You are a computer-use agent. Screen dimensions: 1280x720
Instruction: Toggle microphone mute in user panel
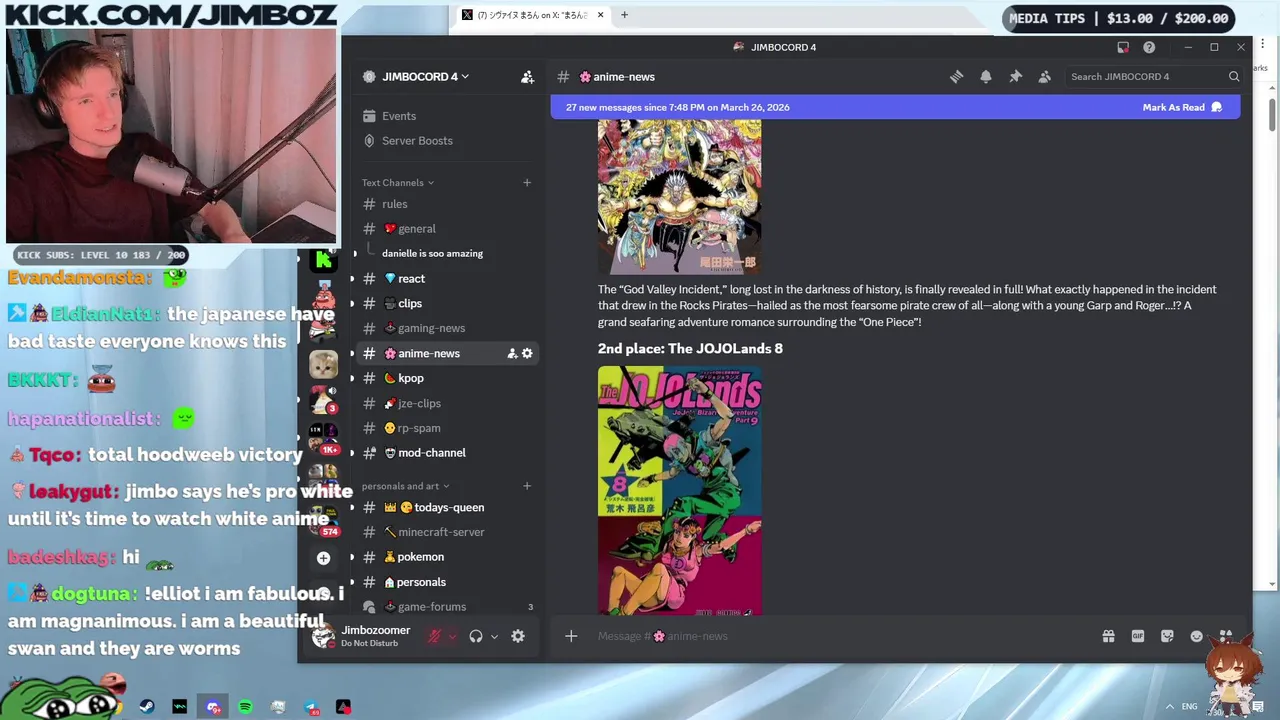(x=434, y=636)
